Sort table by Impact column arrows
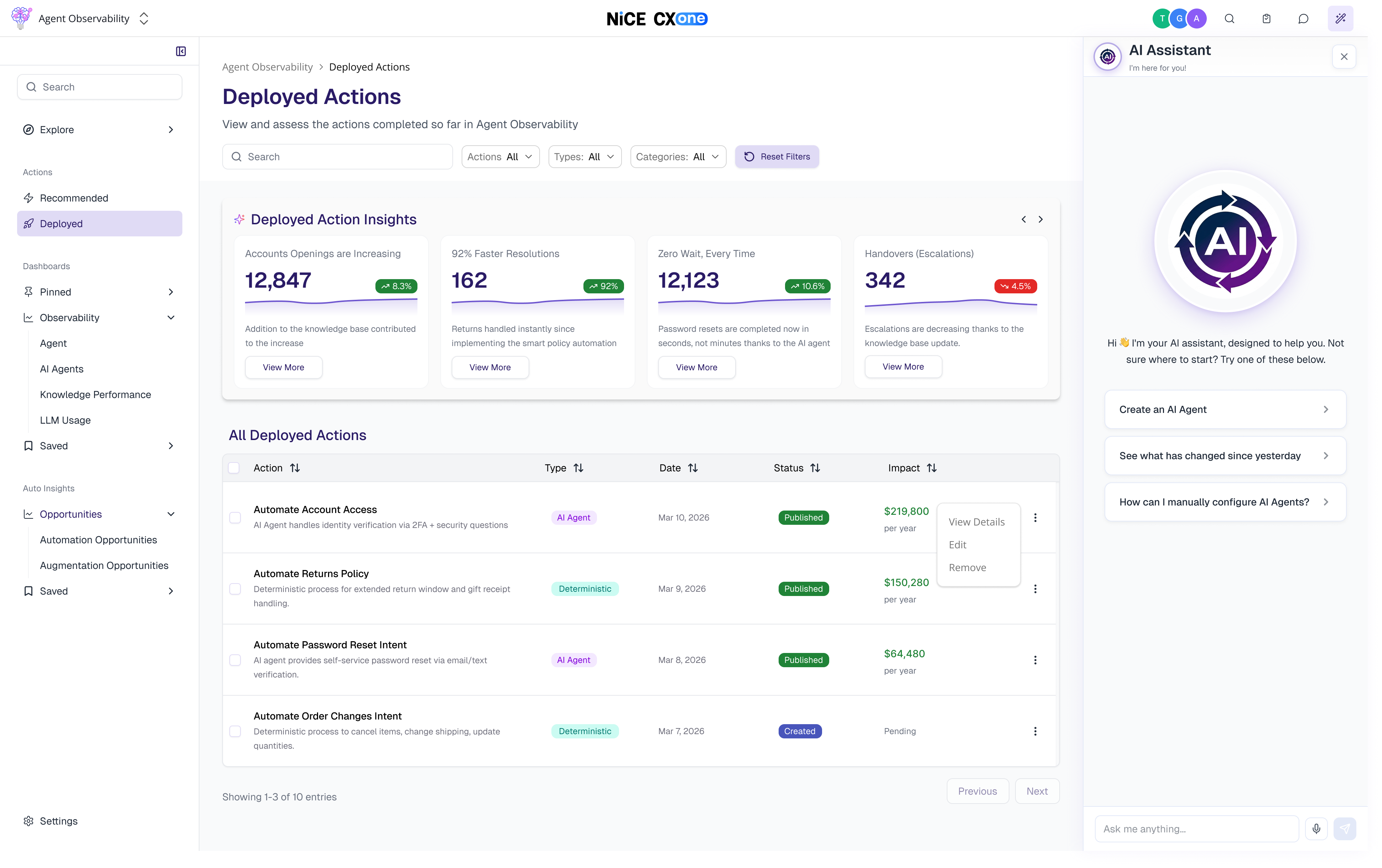 [x=931, y=468]
